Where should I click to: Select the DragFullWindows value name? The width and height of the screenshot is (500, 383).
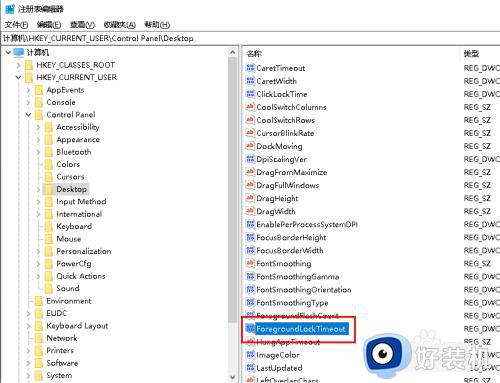tap(288, 185)
